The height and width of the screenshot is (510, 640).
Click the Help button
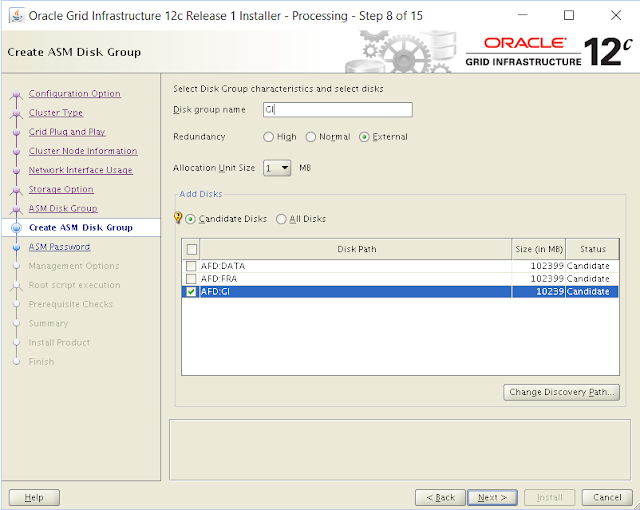tap(34, 497)
